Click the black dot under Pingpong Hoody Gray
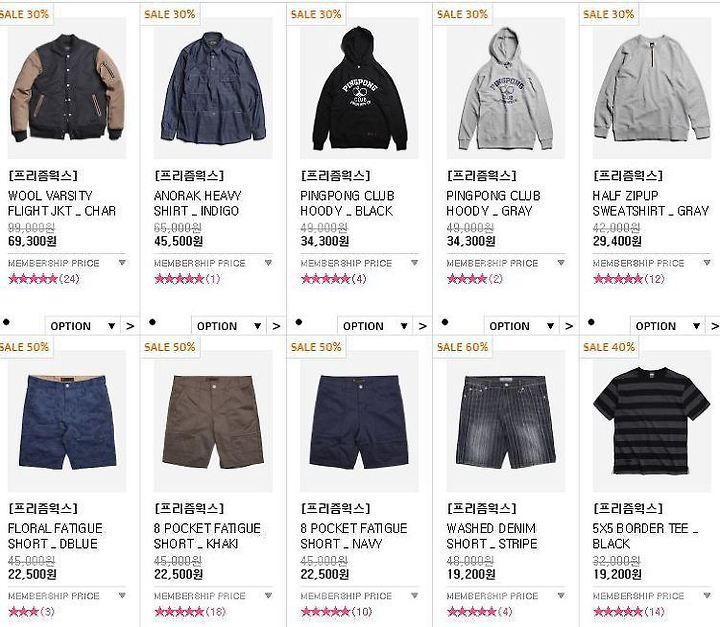Viewport: 720px width, 627px height. tap(444, 322)
